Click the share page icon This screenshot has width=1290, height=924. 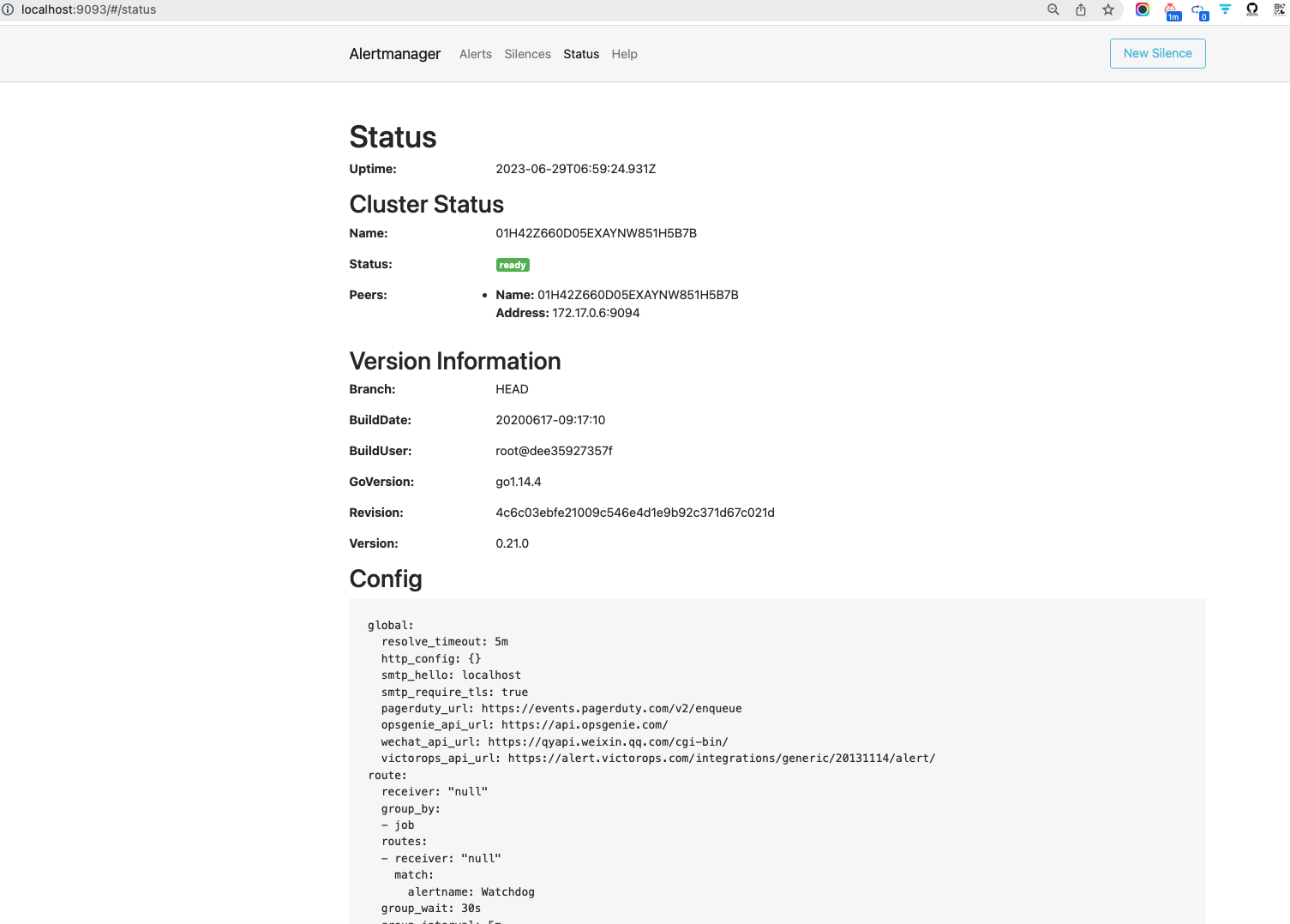coord(1080,9)
